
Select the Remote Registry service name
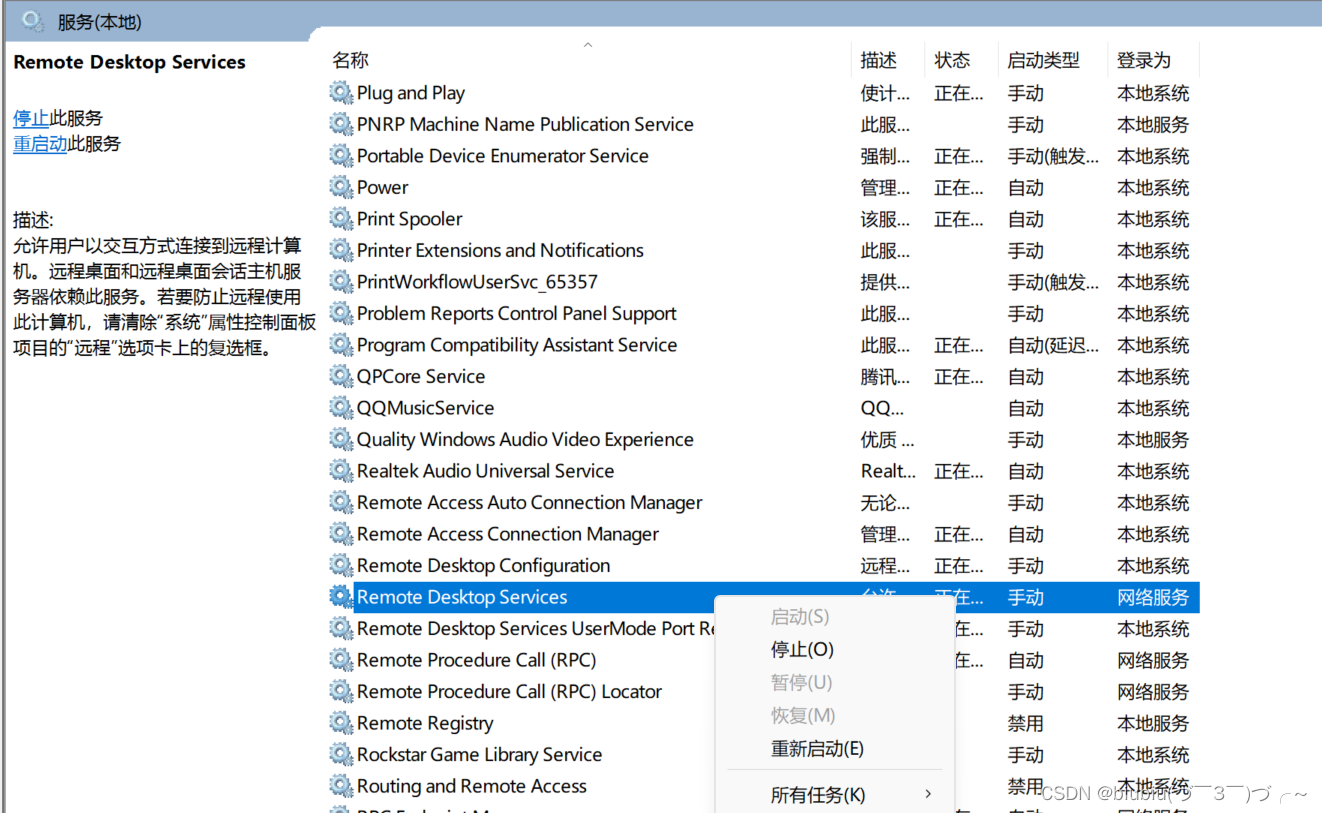(x=425, y=723)
